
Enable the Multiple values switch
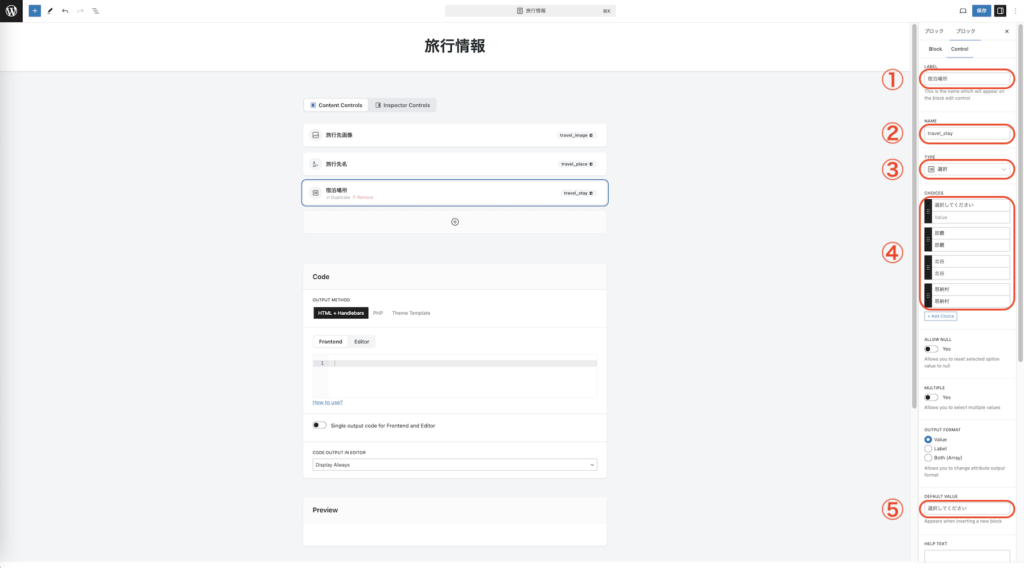pyautogui.click(x=932, y=397)
